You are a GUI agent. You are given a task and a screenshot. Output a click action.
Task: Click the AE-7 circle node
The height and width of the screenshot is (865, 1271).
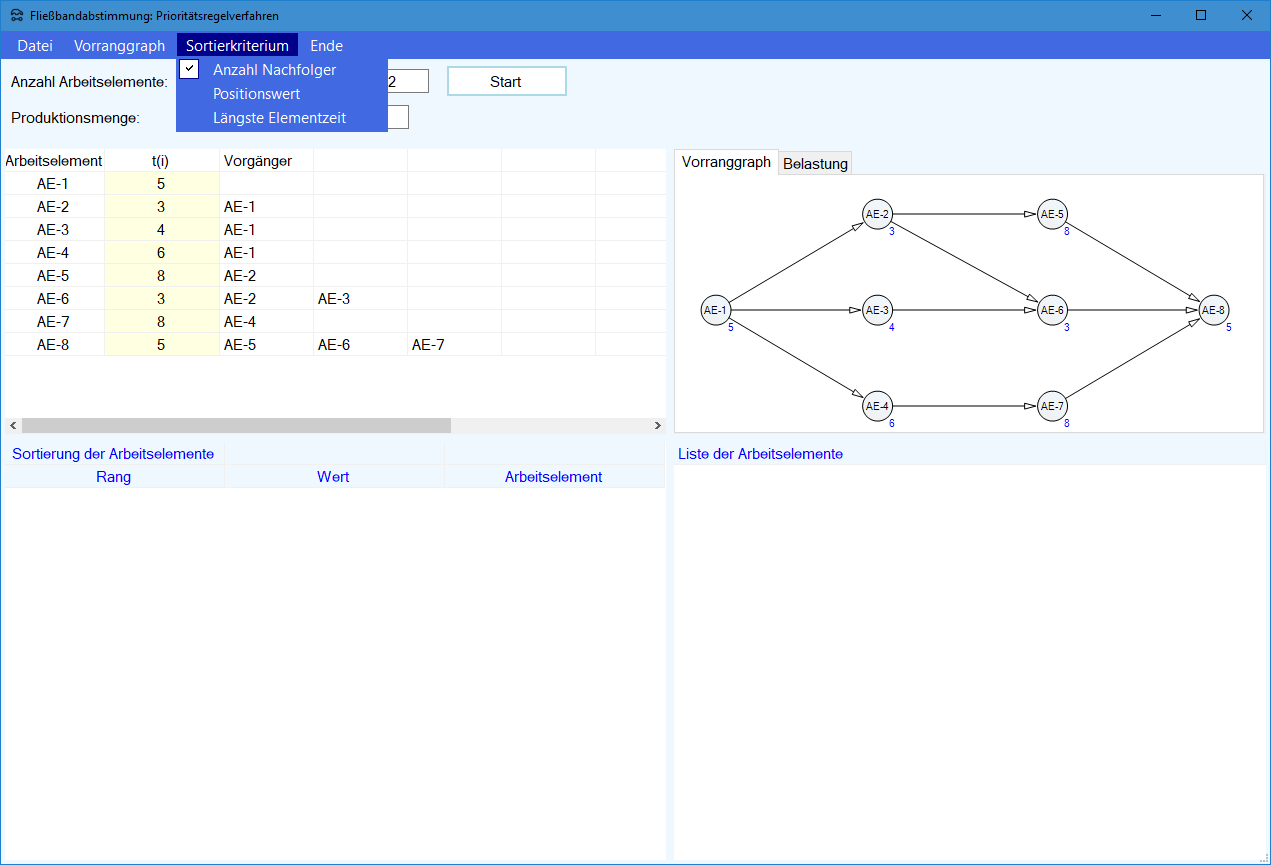tap(1052, 406)
